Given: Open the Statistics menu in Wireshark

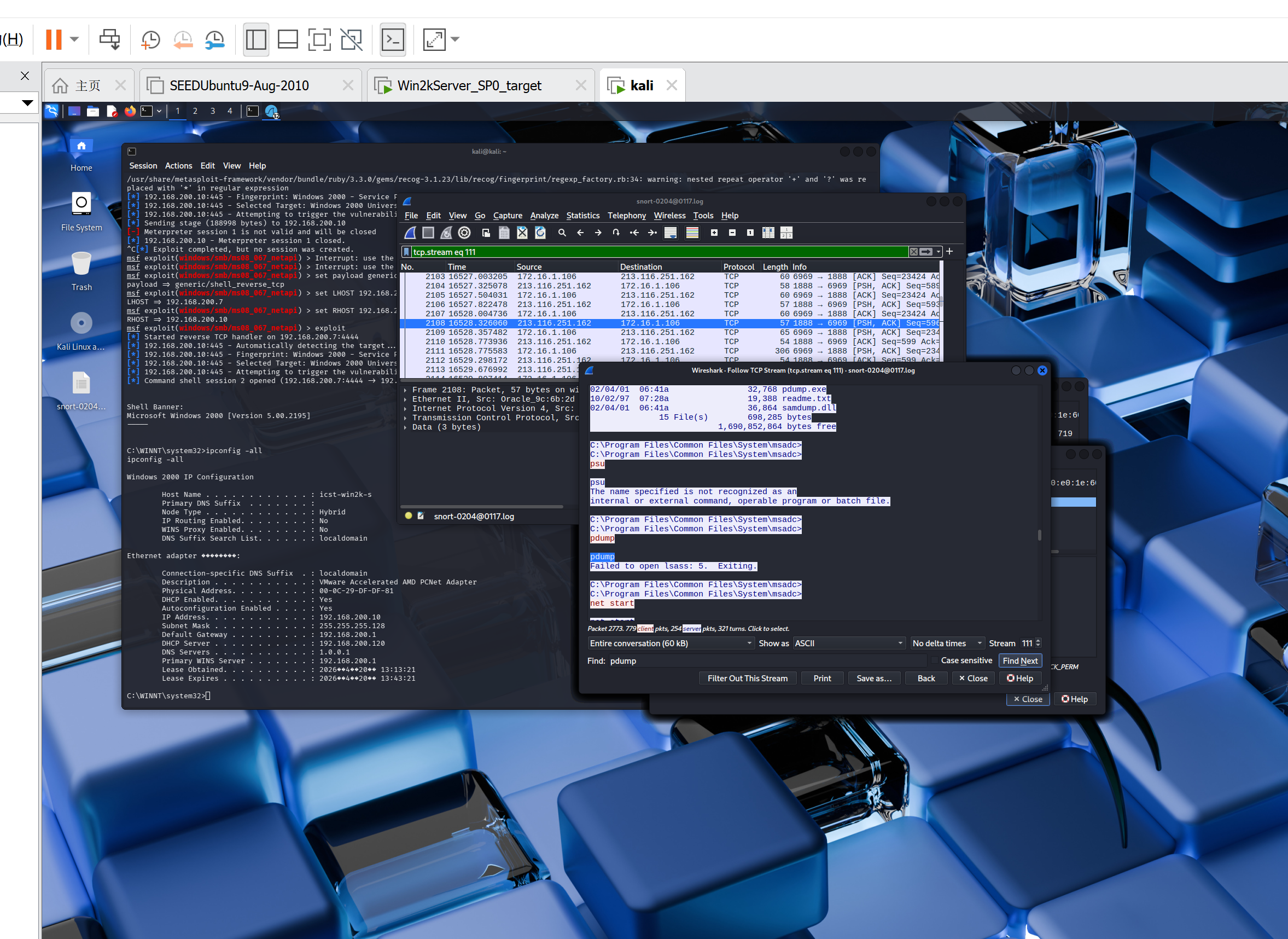Looking at the screenshot, I should [x=582, y=216].
